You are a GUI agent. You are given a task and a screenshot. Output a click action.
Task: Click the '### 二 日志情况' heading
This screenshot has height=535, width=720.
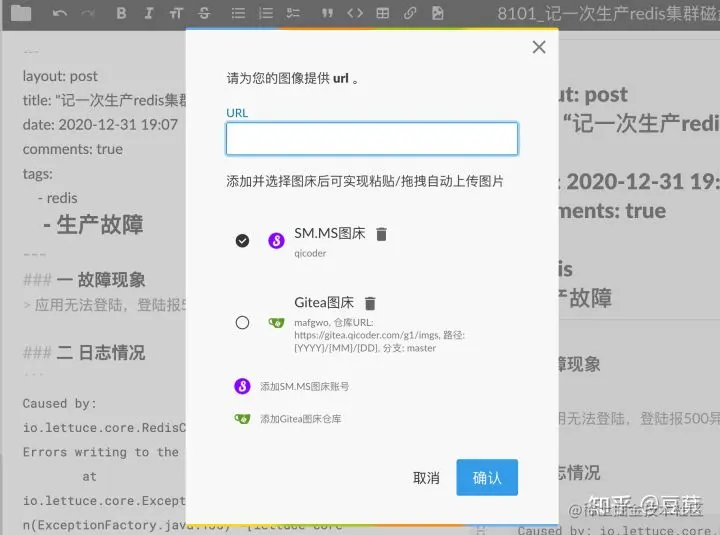[84, 353]
